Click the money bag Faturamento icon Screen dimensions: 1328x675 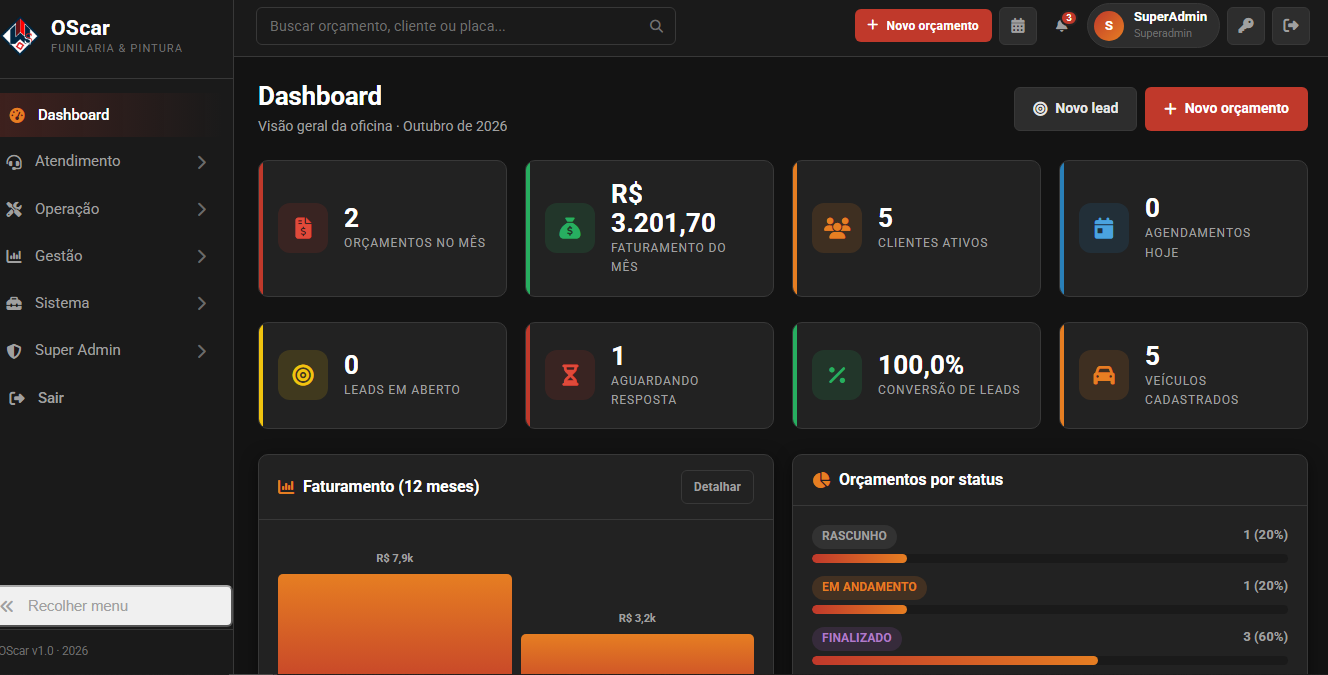(570, 228)
